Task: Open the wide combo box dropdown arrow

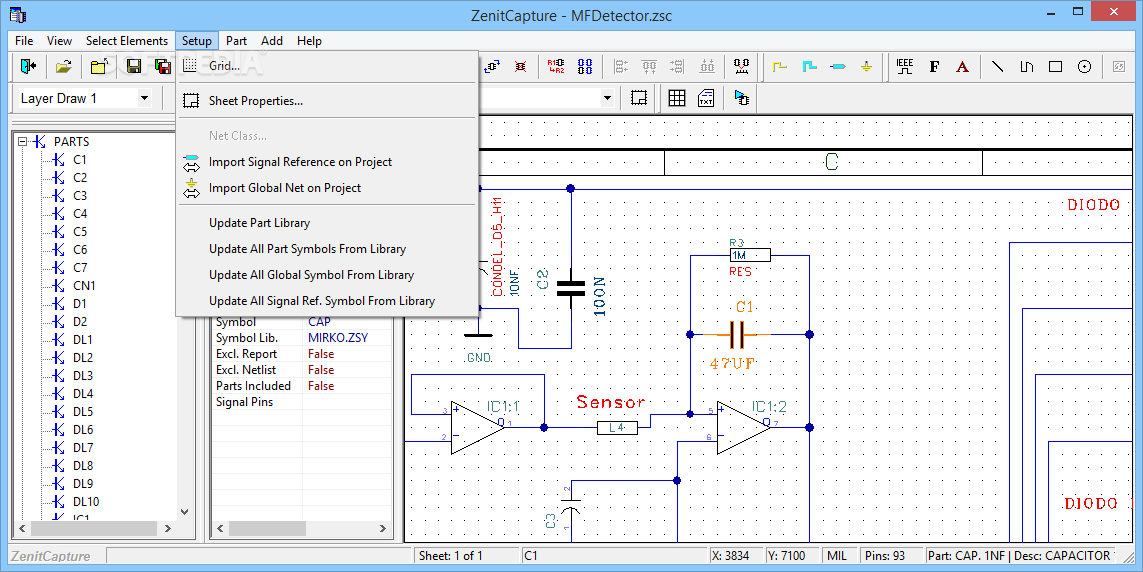Action: pos(606,98)
